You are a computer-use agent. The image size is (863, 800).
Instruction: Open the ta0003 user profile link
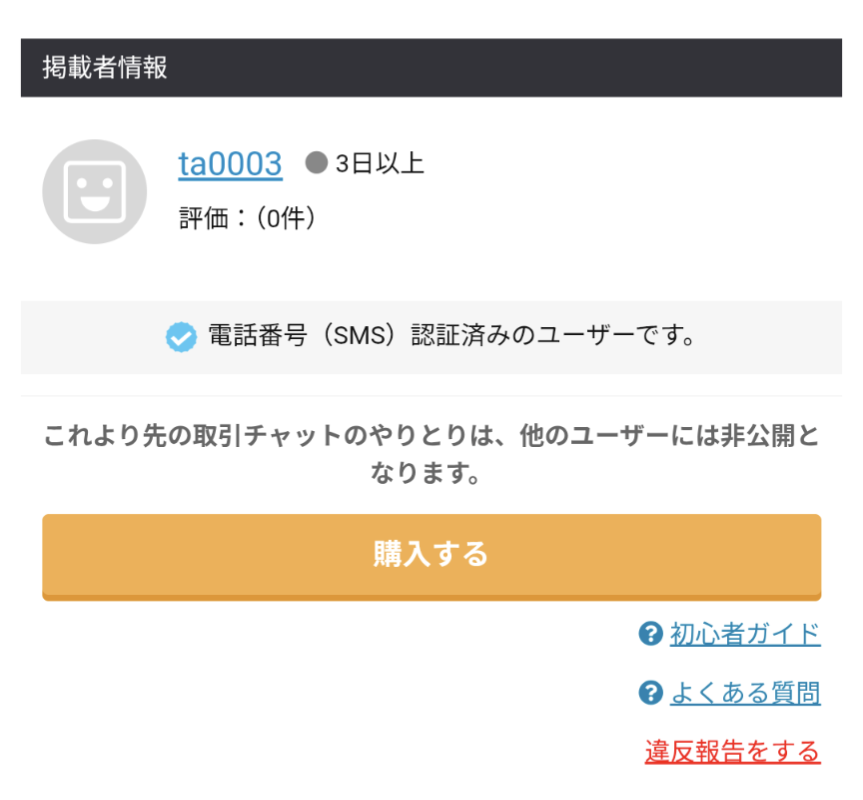pos(230,164)
